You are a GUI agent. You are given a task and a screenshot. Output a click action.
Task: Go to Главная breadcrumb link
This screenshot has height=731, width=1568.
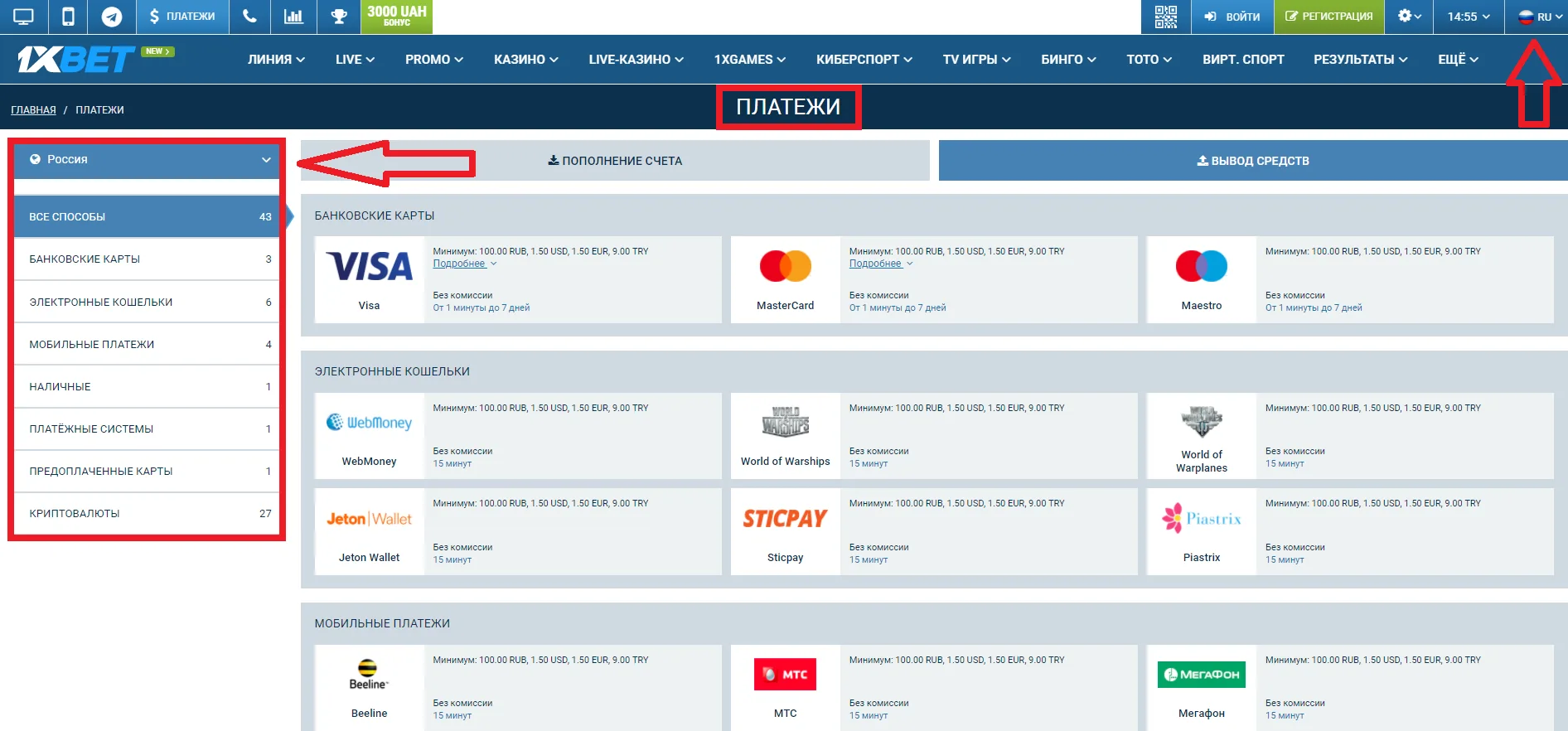click(33, 110)
